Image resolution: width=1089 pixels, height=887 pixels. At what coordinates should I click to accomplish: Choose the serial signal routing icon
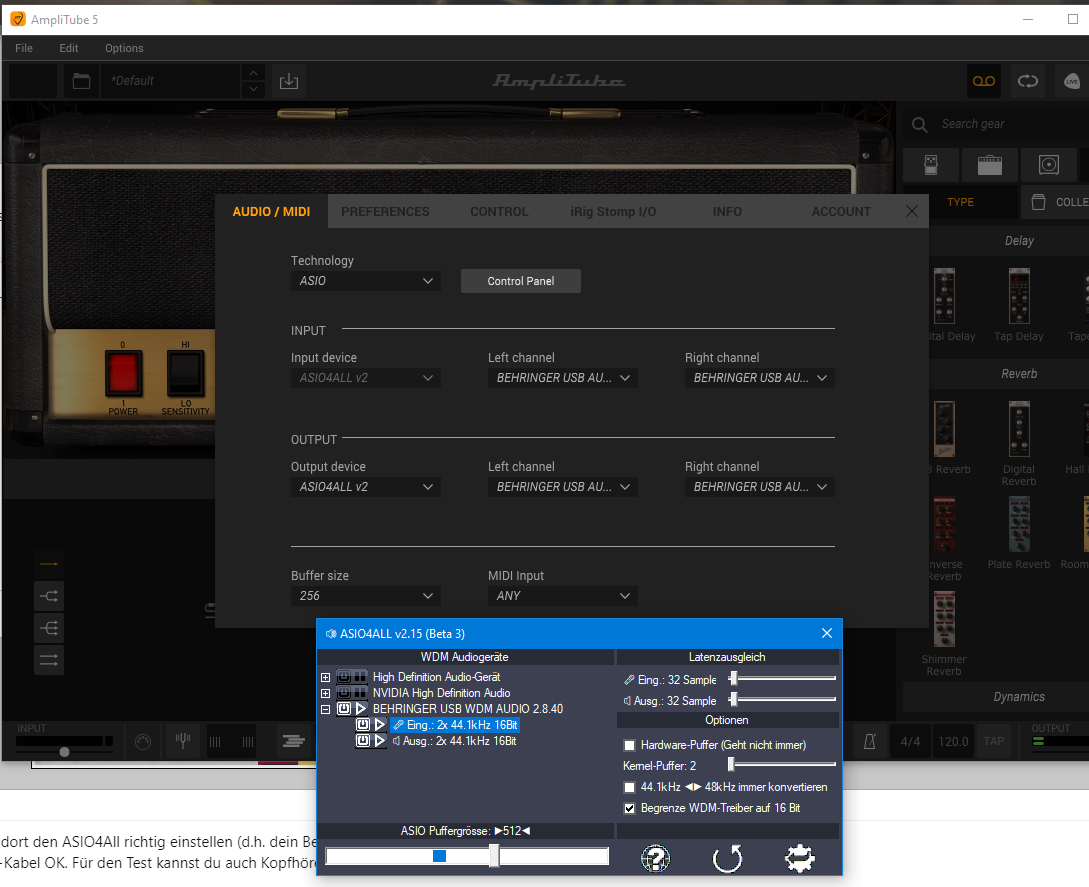click(x=49, y=564)
